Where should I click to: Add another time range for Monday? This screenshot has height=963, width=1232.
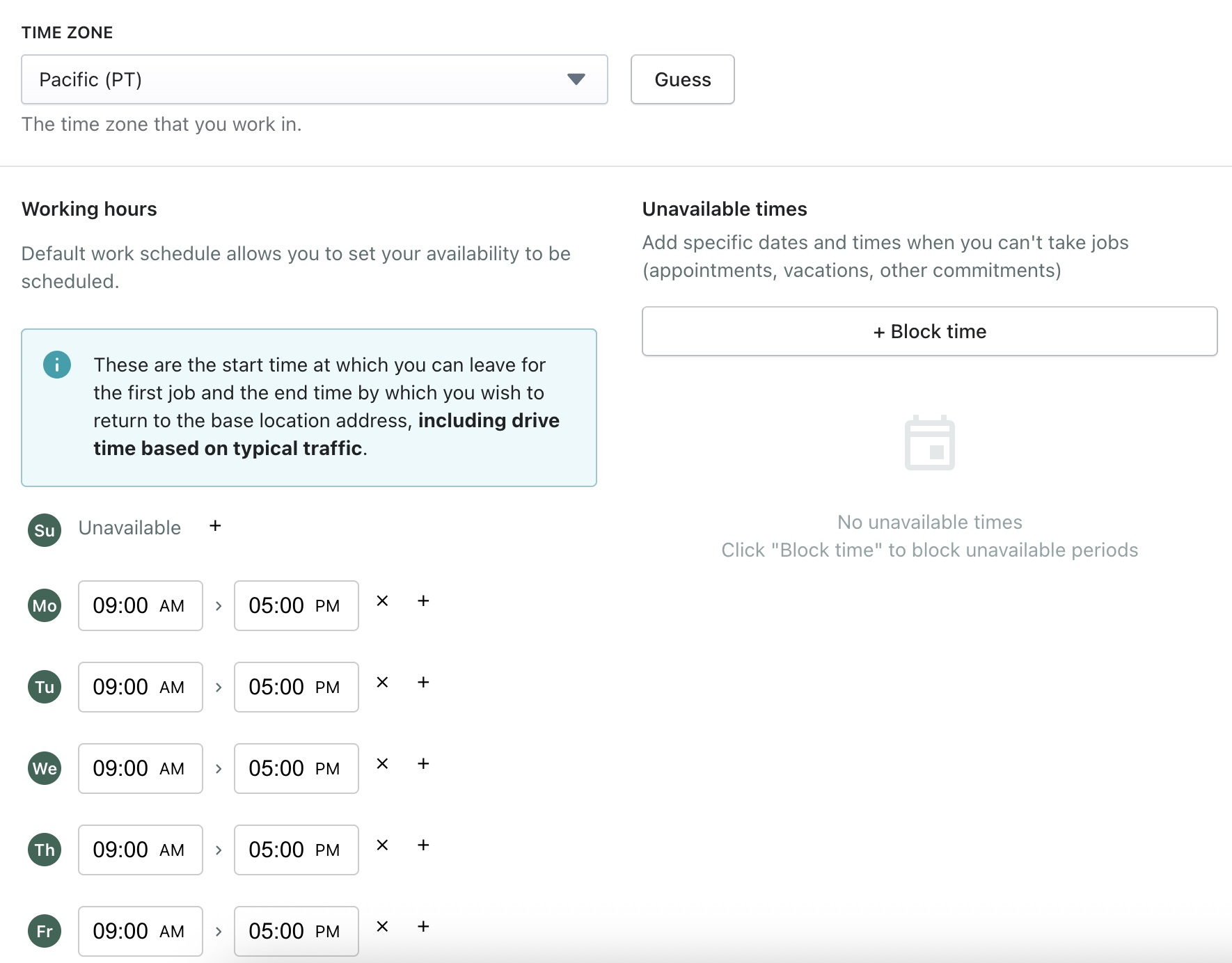tap(423, 601)
